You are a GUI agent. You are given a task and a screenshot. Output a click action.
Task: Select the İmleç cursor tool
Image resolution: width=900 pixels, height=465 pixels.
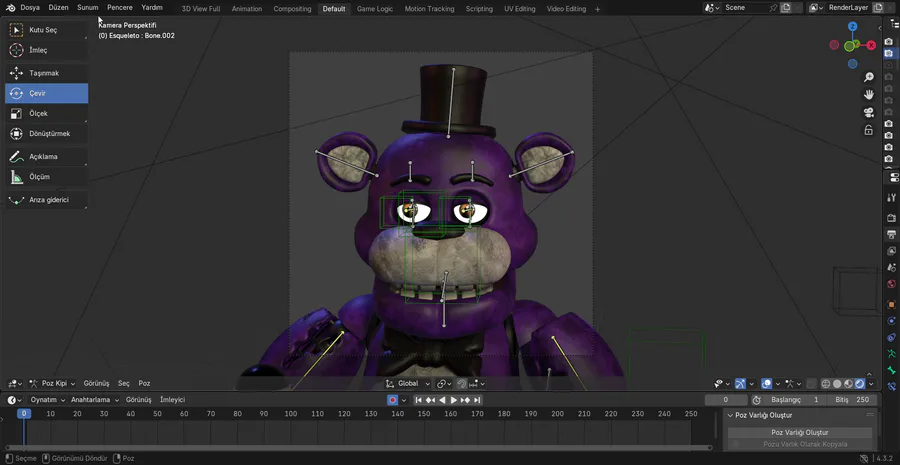(x=46, y=50)
